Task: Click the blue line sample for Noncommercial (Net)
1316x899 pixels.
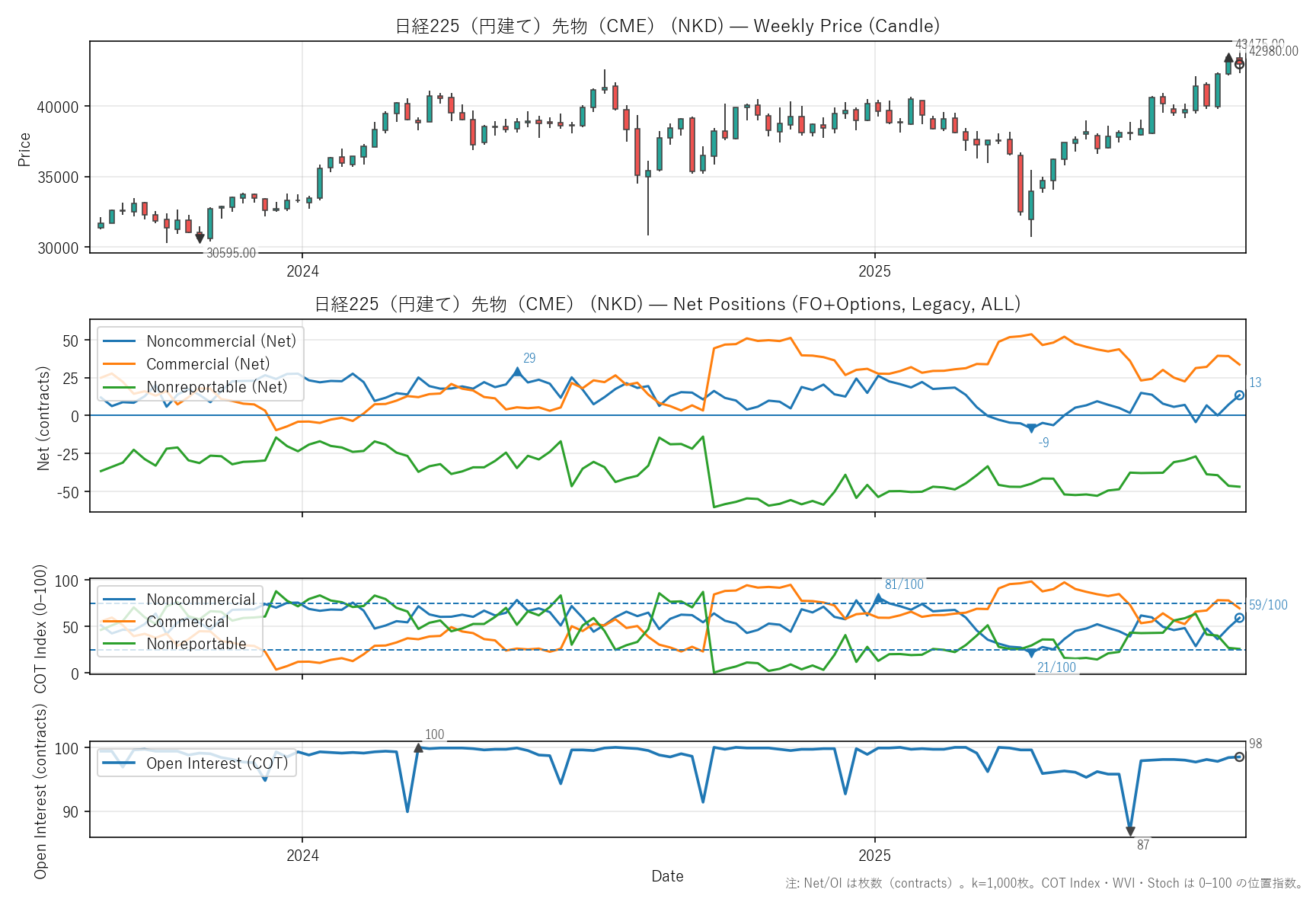Action: click(119, 341)
